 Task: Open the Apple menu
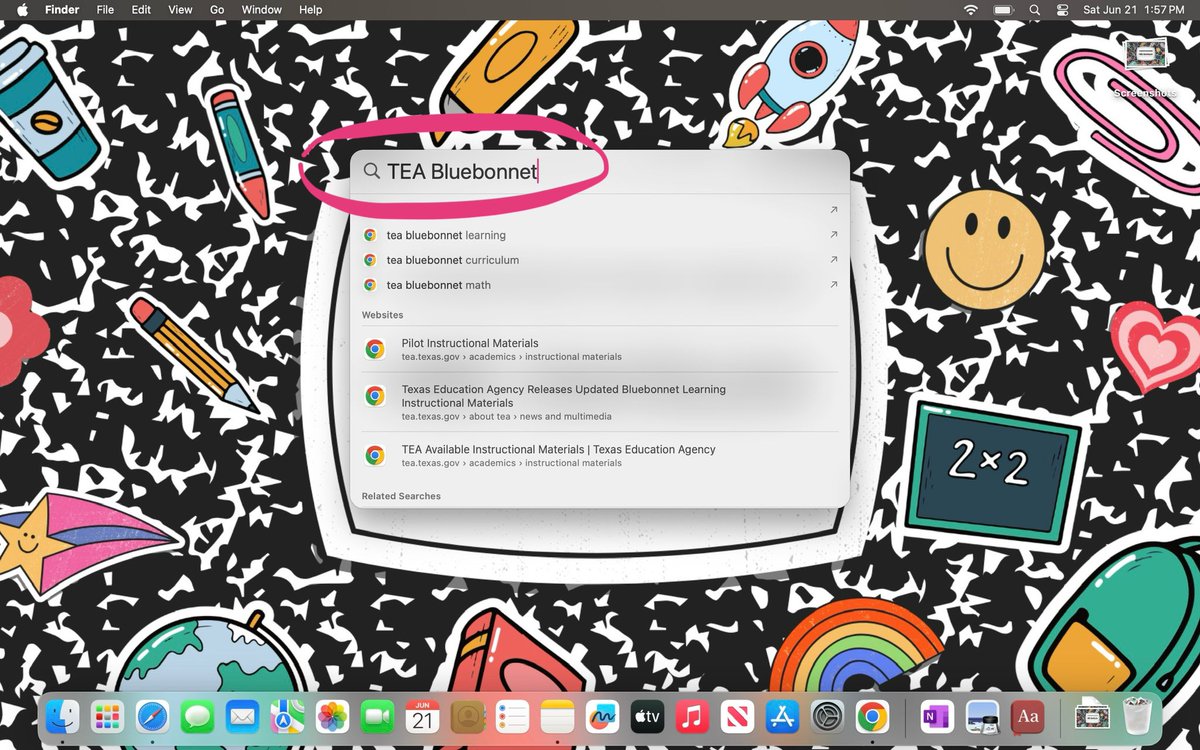click(x=22, y=9)
